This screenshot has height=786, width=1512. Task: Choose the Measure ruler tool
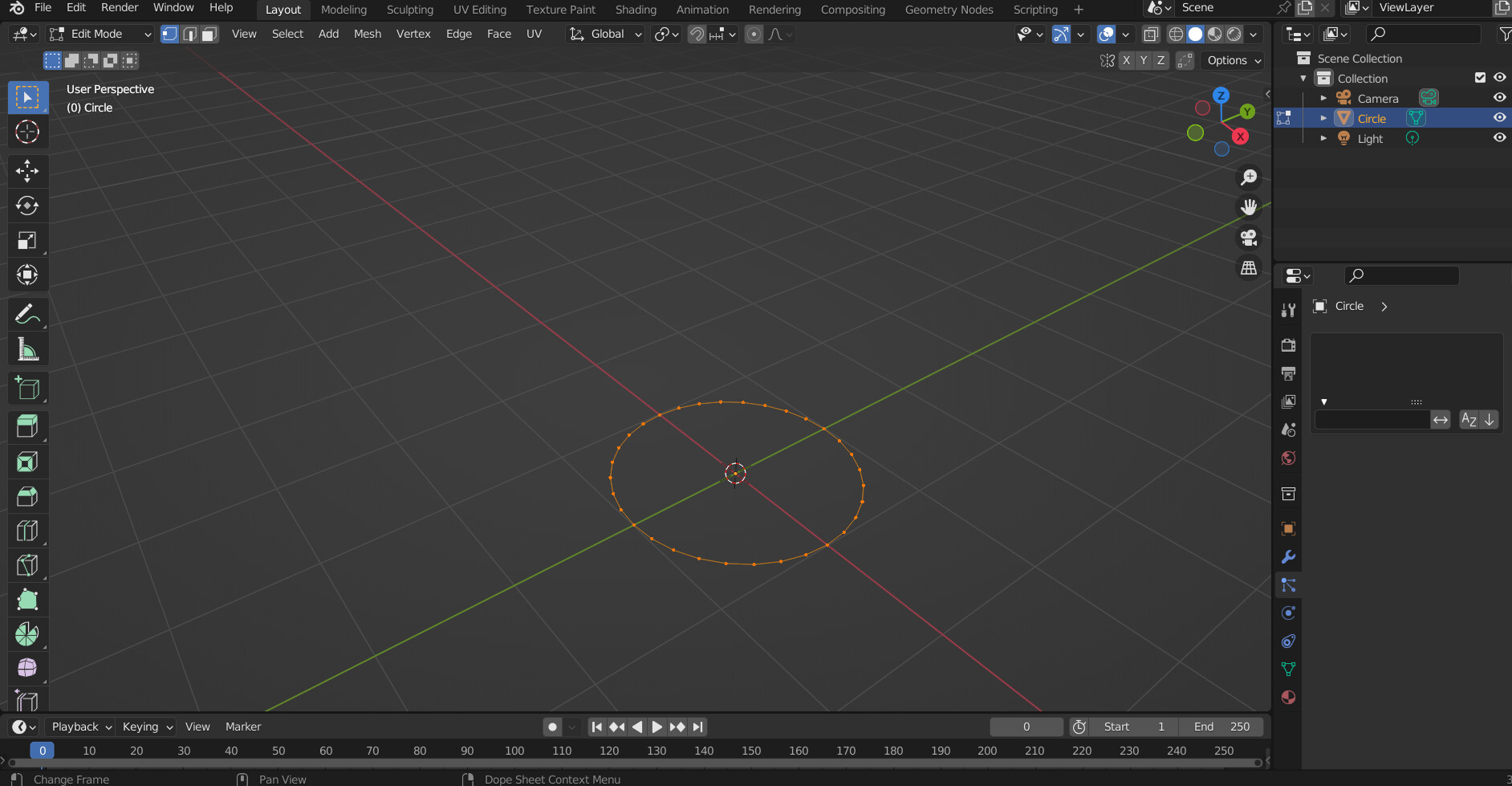[x=27, y=349]
